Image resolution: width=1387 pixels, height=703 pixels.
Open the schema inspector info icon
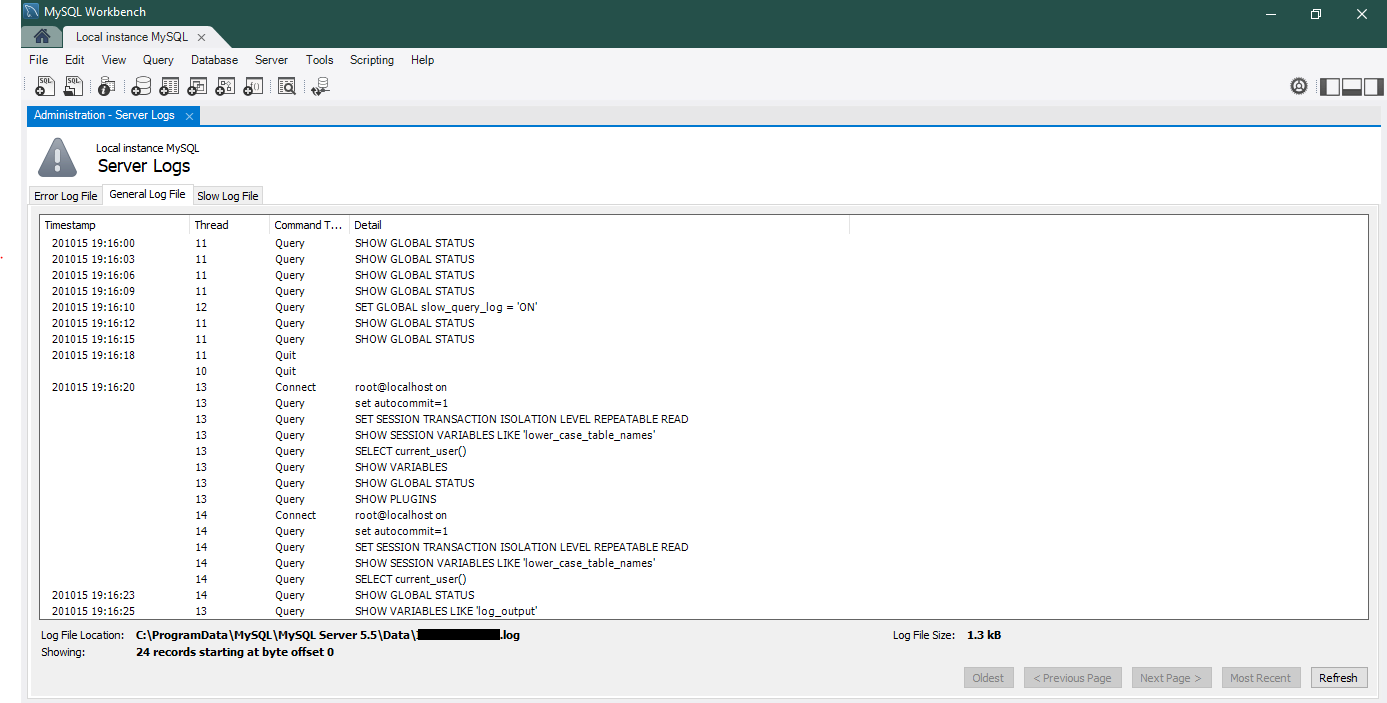[x=106, y=87]
